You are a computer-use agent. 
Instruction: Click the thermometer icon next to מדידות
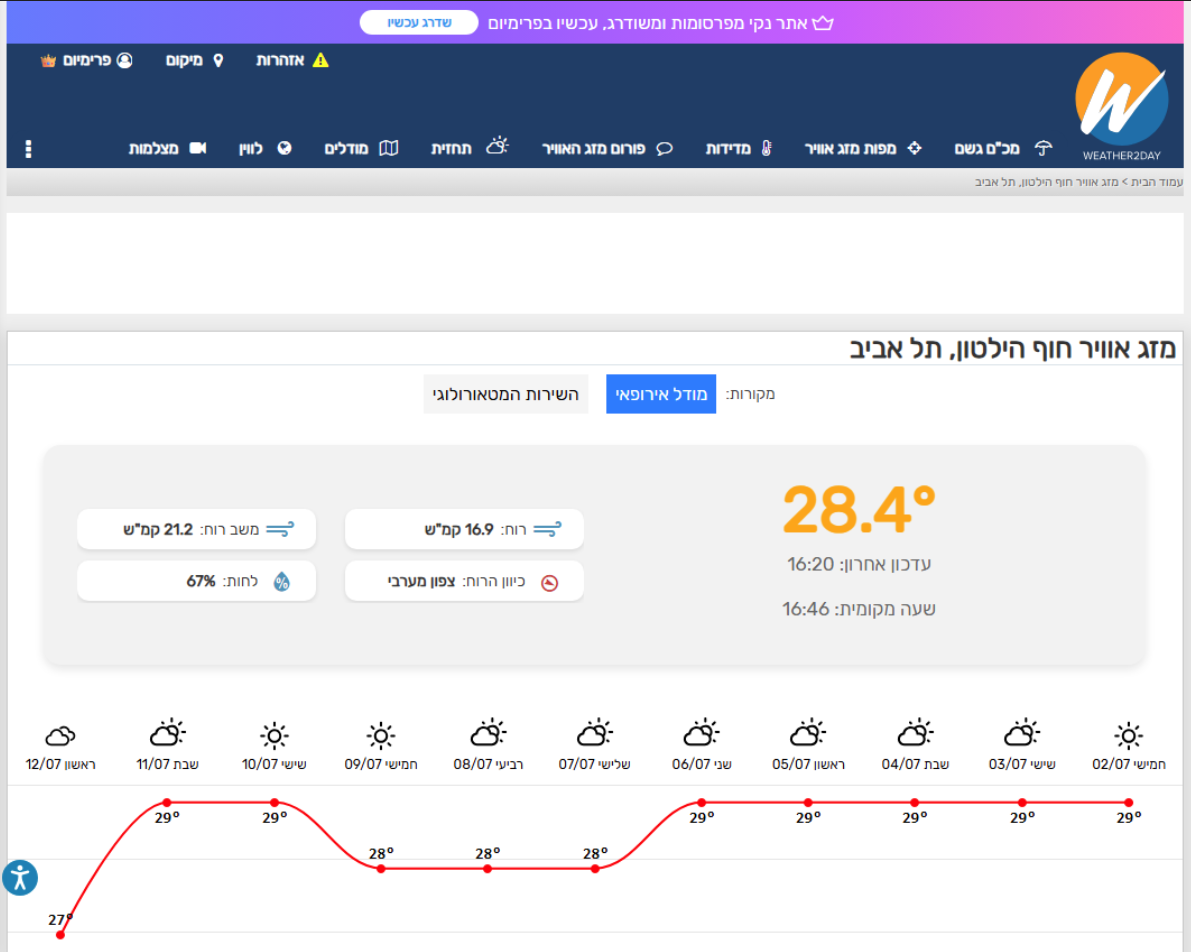click(766, 148)
